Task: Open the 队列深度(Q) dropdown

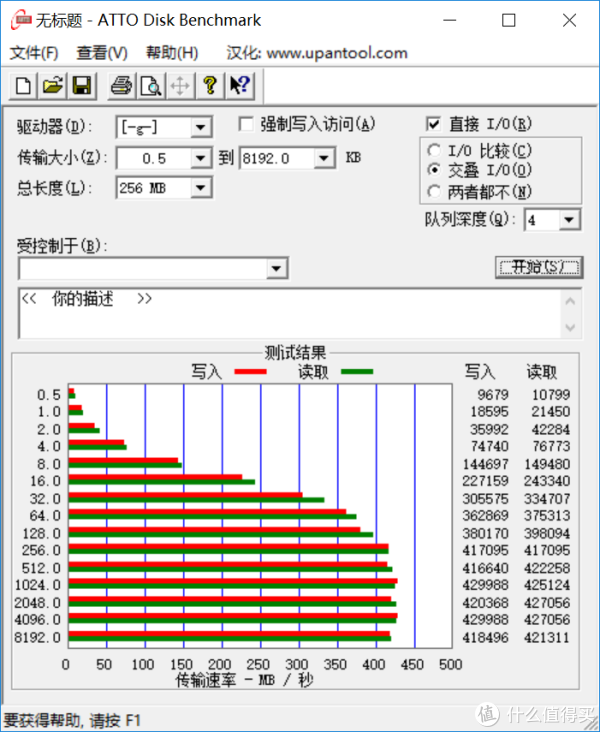Action: click(x=569, y=220)
